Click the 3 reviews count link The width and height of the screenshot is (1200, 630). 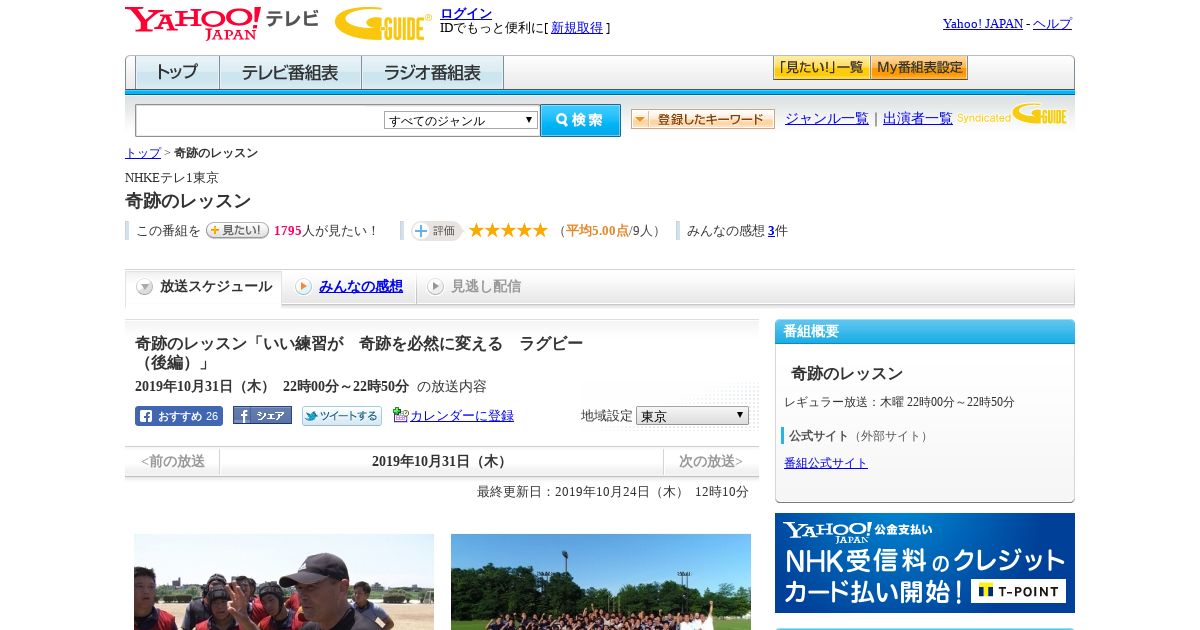click(771, 231)
